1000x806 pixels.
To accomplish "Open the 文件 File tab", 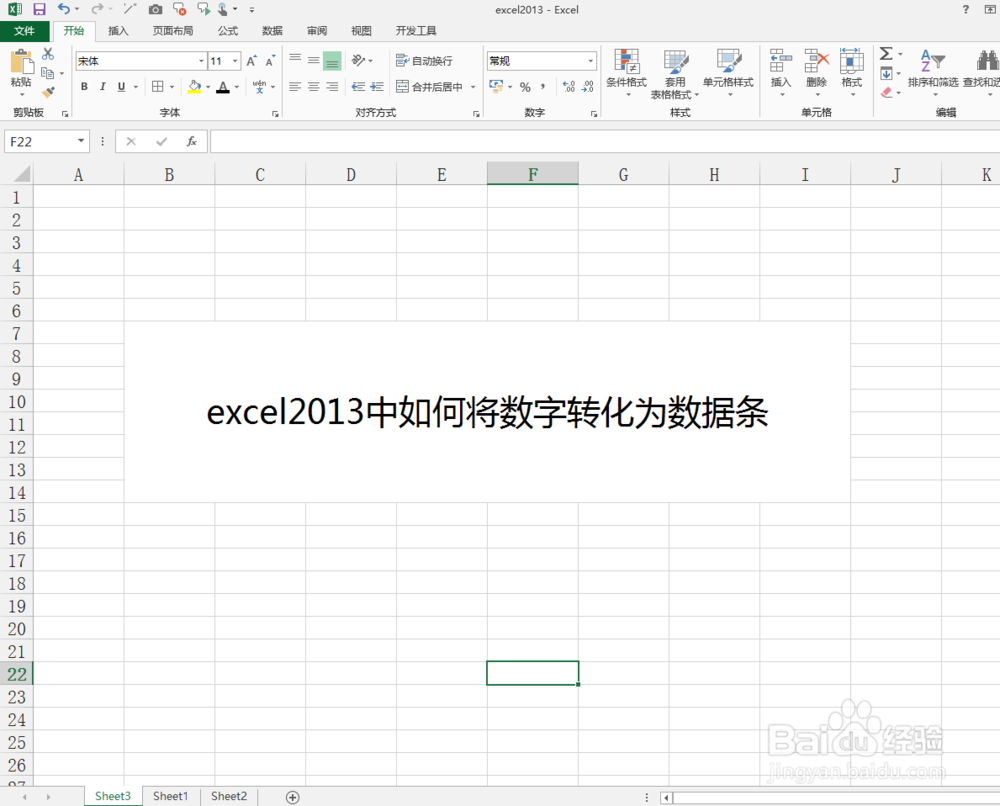I will pyautogui.click(x=24, y=31).
